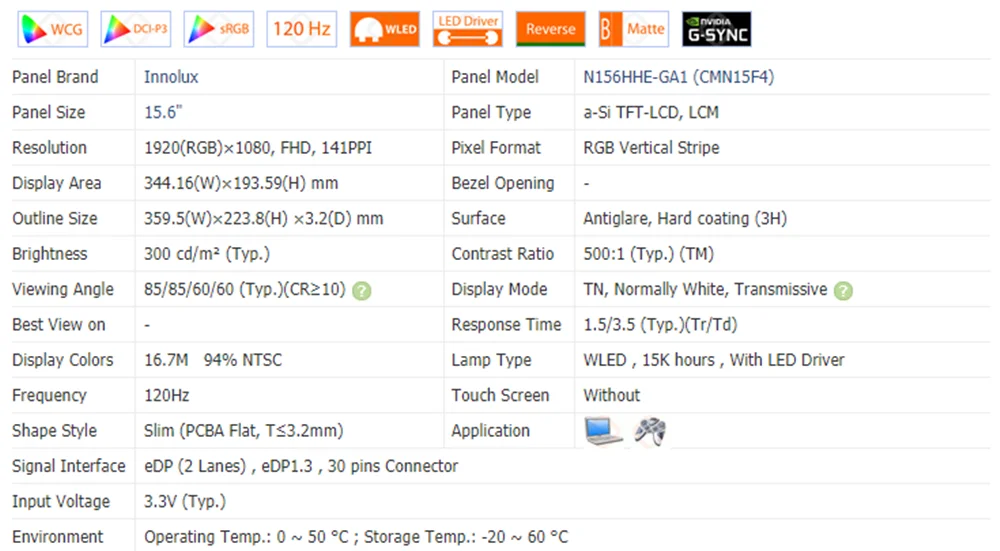Click the help icon beside Viewing Angle value
1000x551 pixels.
[362, 291]
